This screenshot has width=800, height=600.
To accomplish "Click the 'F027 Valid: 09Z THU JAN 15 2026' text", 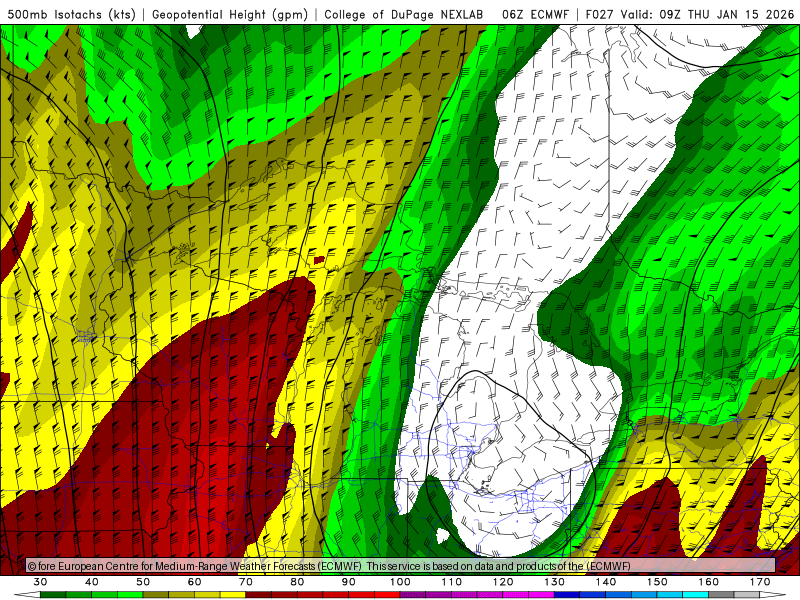I will click(x=690, y=14).
